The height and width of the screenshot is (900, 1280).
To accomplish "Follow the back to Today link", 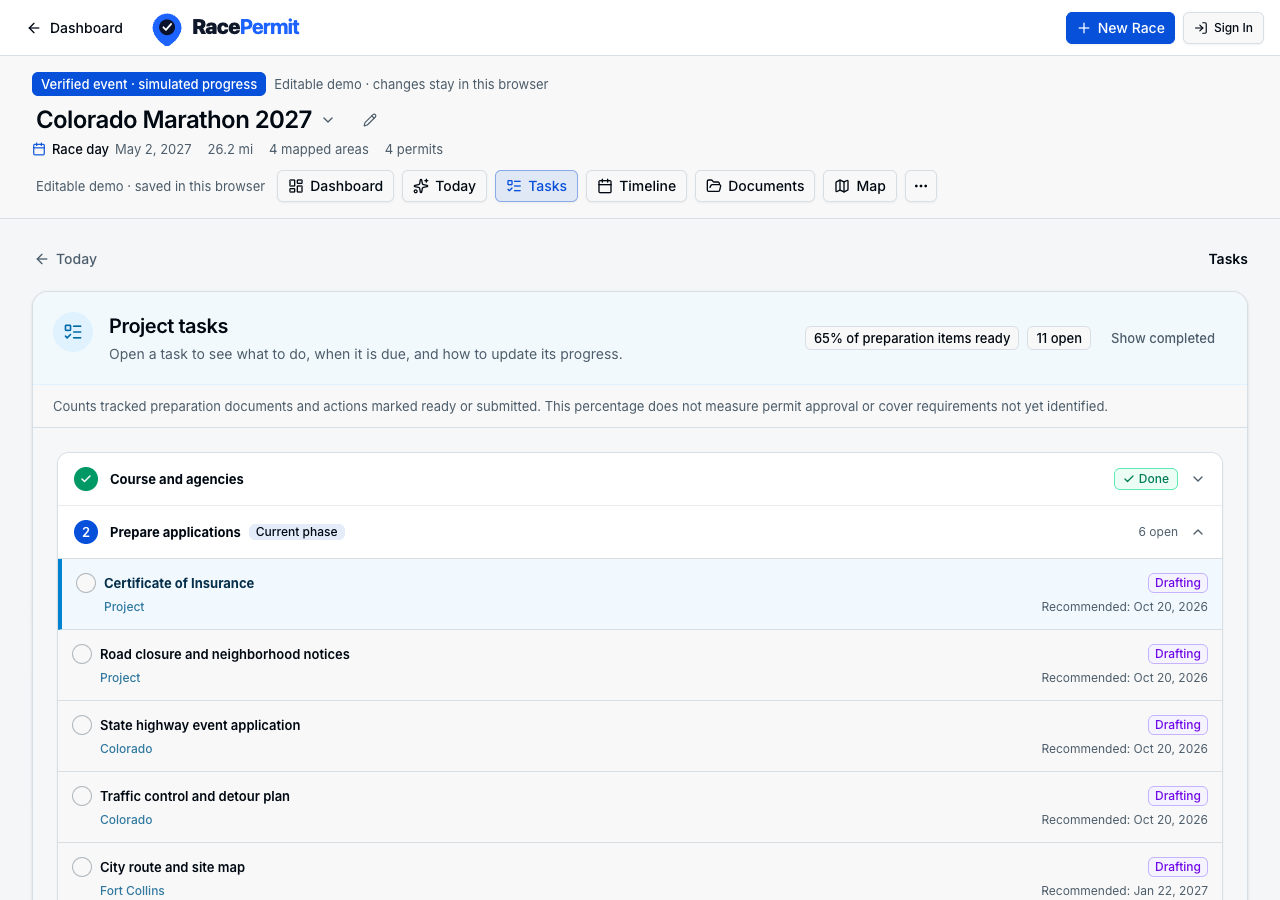I will click(x=66, y=259).
